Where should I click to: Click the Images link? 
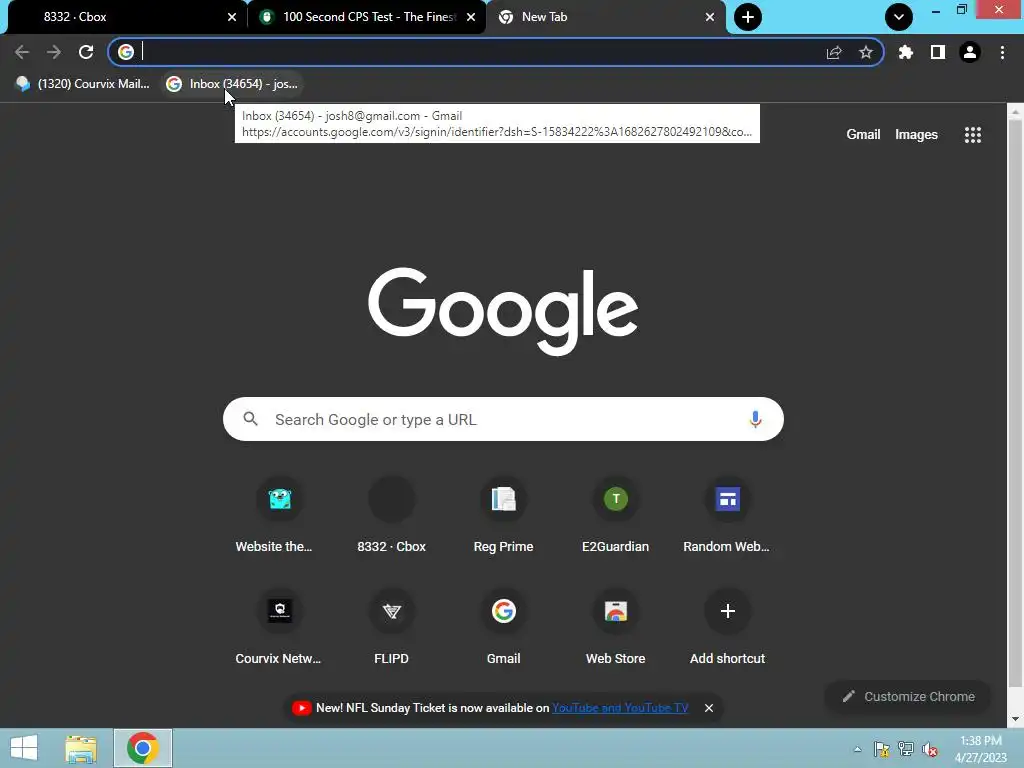point(916,135)
